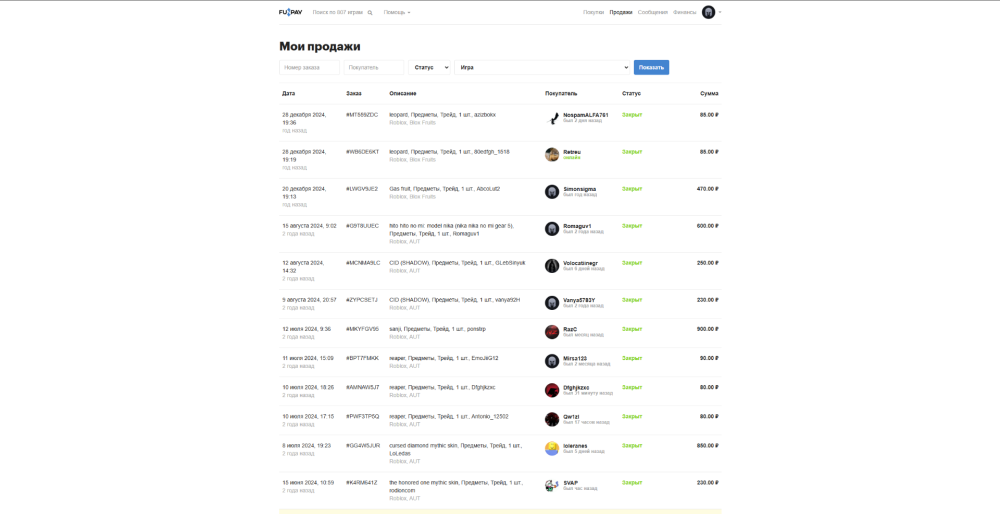
Task: Click buyer name Qw1zl
Action: [x=571, y=416]
